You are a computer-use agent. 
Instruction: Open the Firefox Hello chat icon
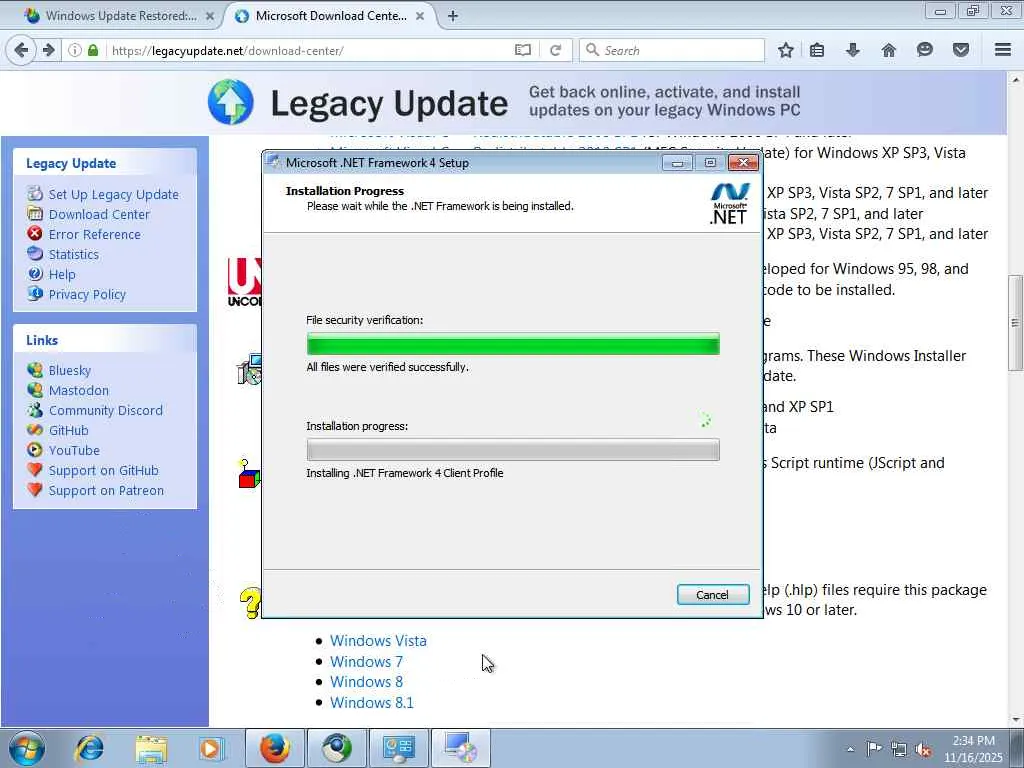[x=924, y=50]
